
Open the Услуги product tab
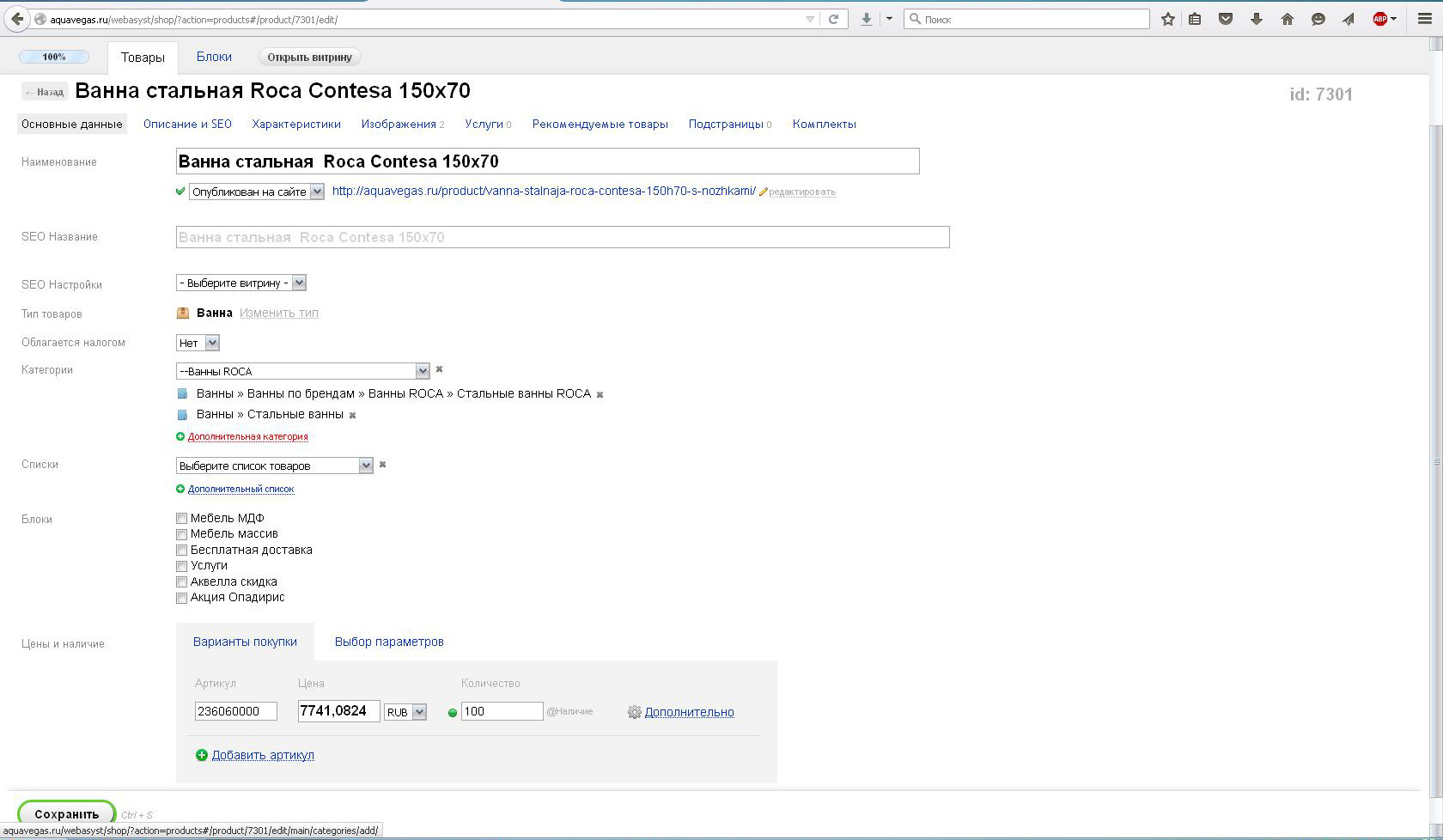pos(488,125)
